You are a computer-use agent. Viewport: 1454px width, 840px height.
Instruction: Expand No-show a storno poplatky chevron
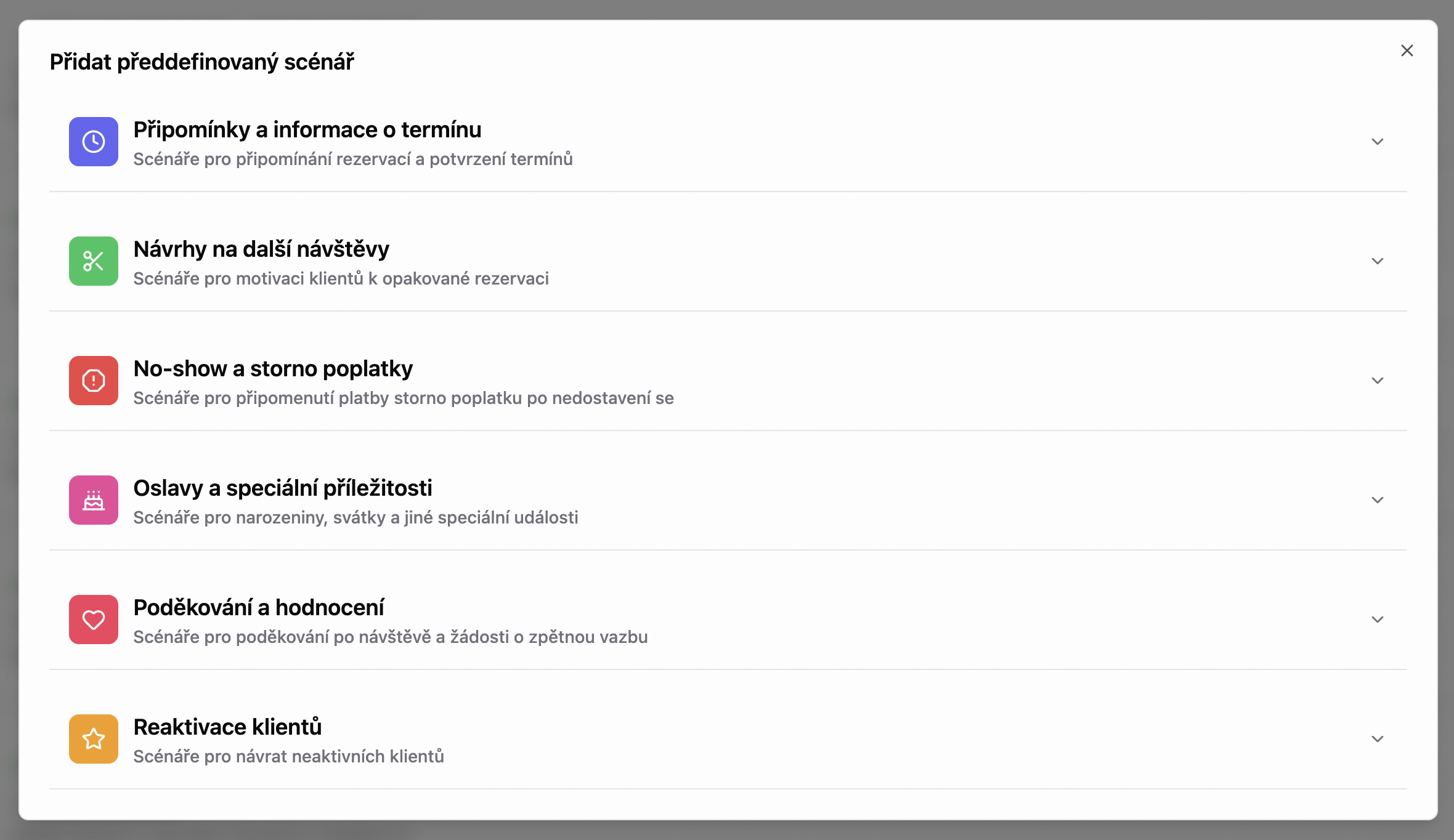[x=1378, y=381]
